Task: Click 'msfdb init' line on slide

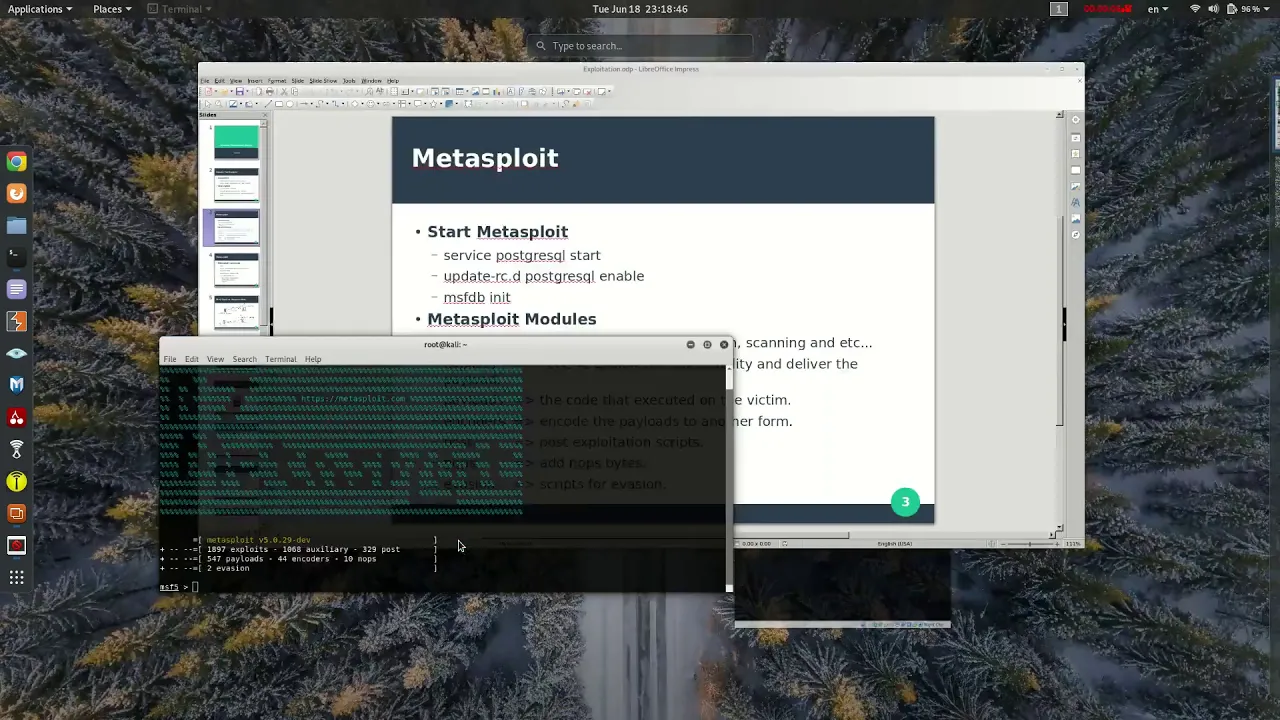Action: click(477, 297)
